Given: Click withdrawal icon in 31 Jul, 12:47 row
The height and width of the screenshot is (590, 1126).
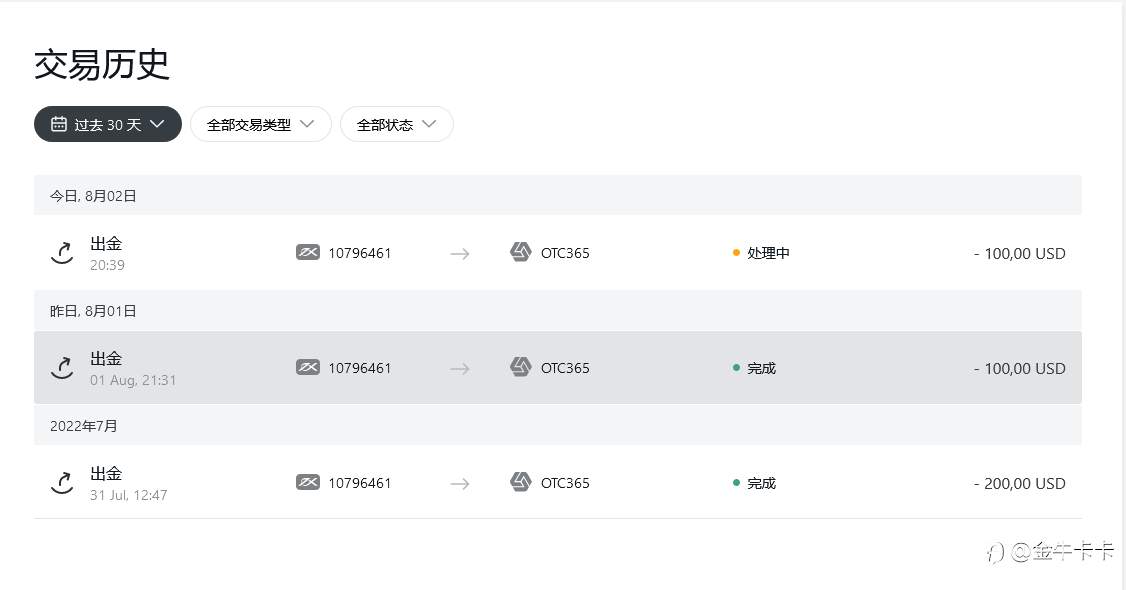Looking at the screenshot, I should tap(62, 482).
